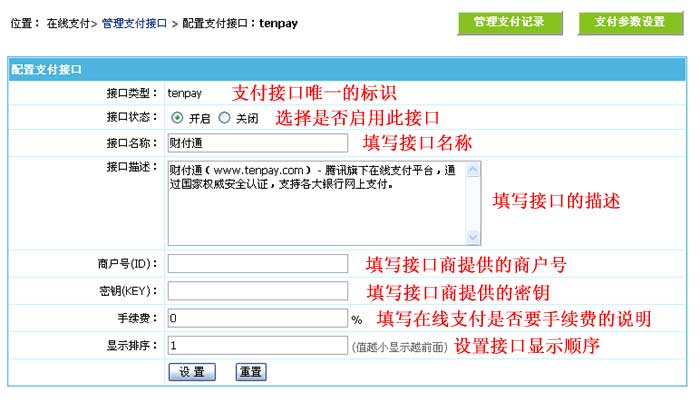This screenshot has width=700, height=402.
Task: Click the description box scrollbar track
Action: pos(474,203)
